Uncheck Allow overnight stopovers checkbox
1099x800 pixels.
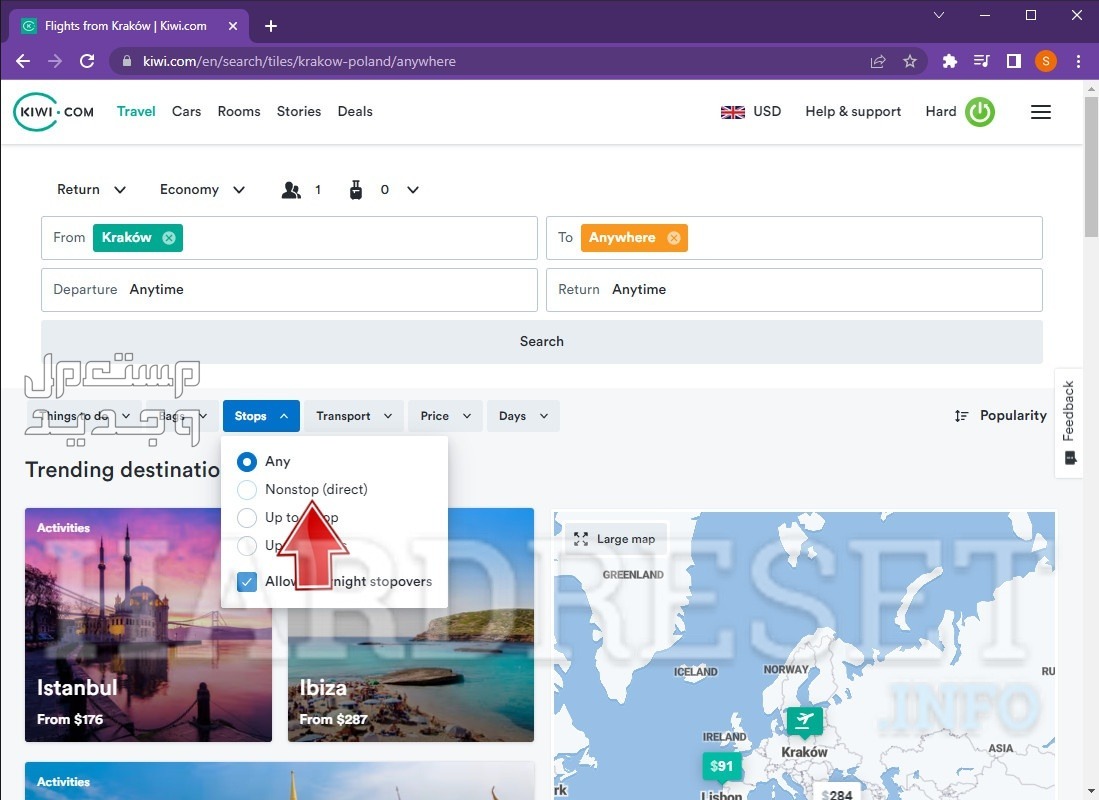(x=247, y=582)
